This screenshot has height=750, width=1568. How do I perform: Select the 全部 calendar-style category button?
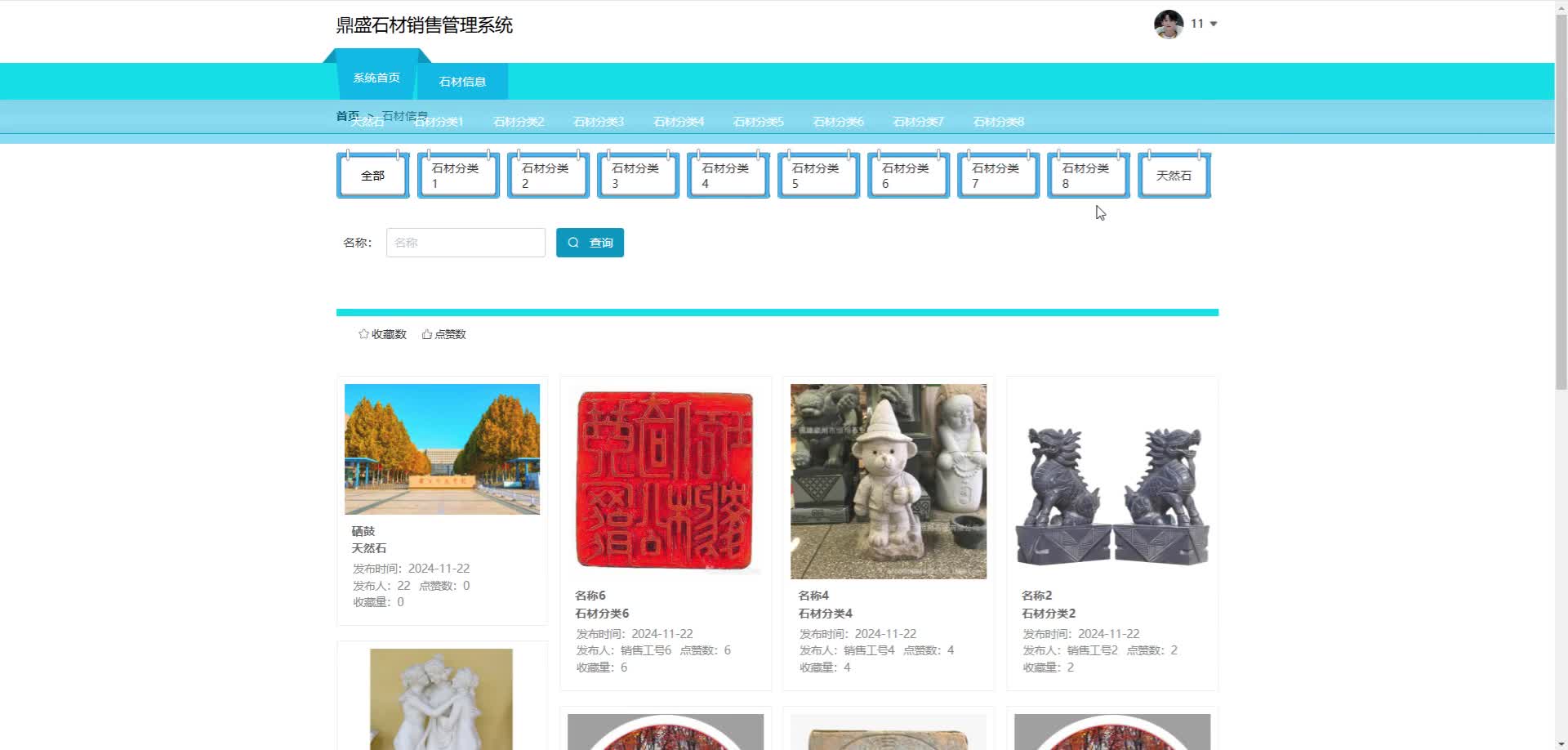373,175
